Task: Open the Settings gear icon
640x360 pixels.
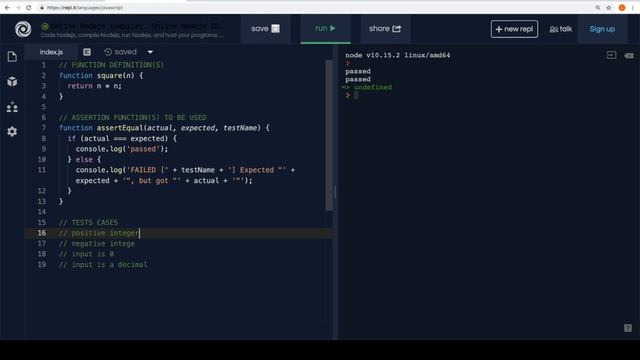Action: [x=12, y=131]
